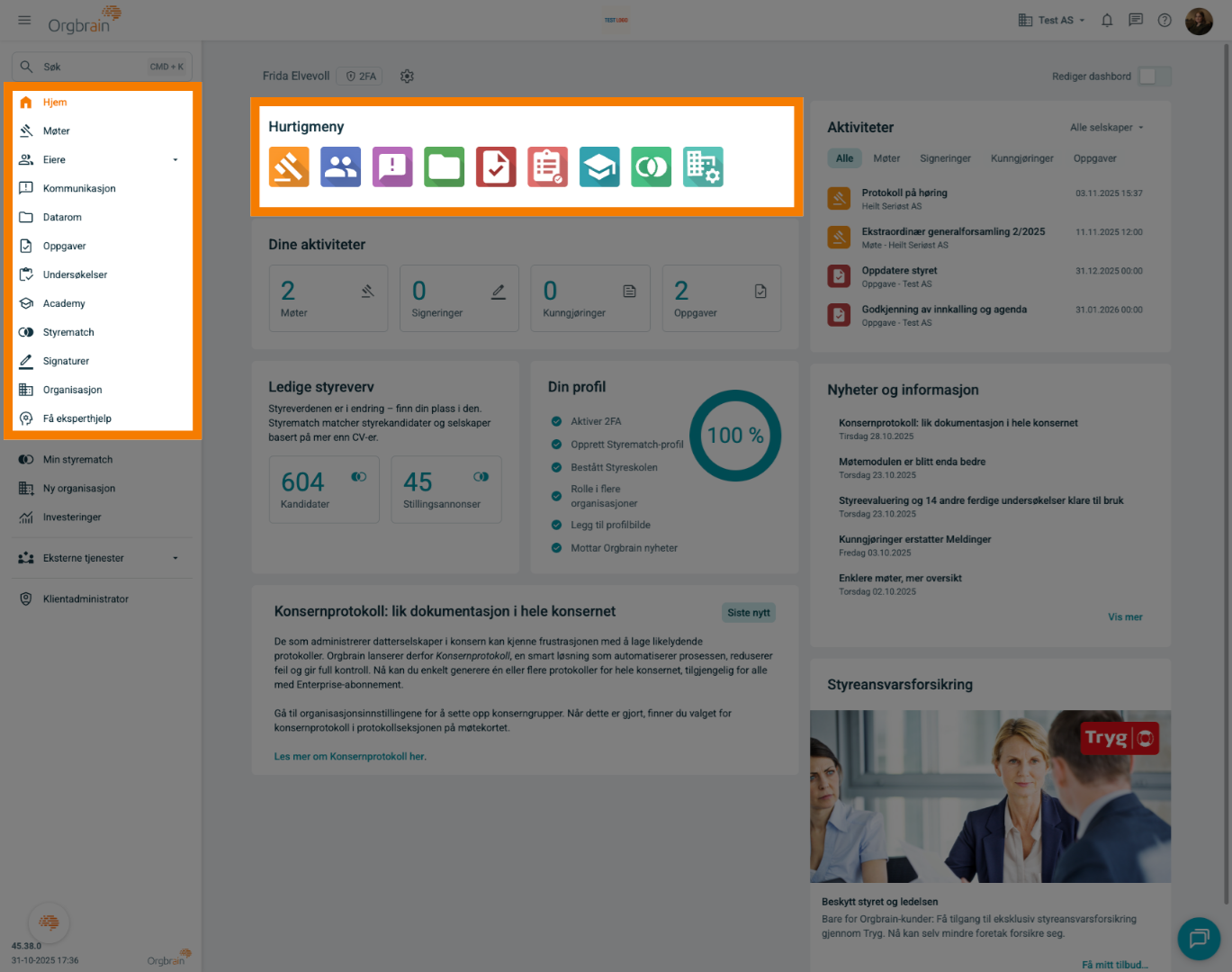Open Signaturer in the sidebar
This screenshot has height=972, width=1232.
point(103,362)
